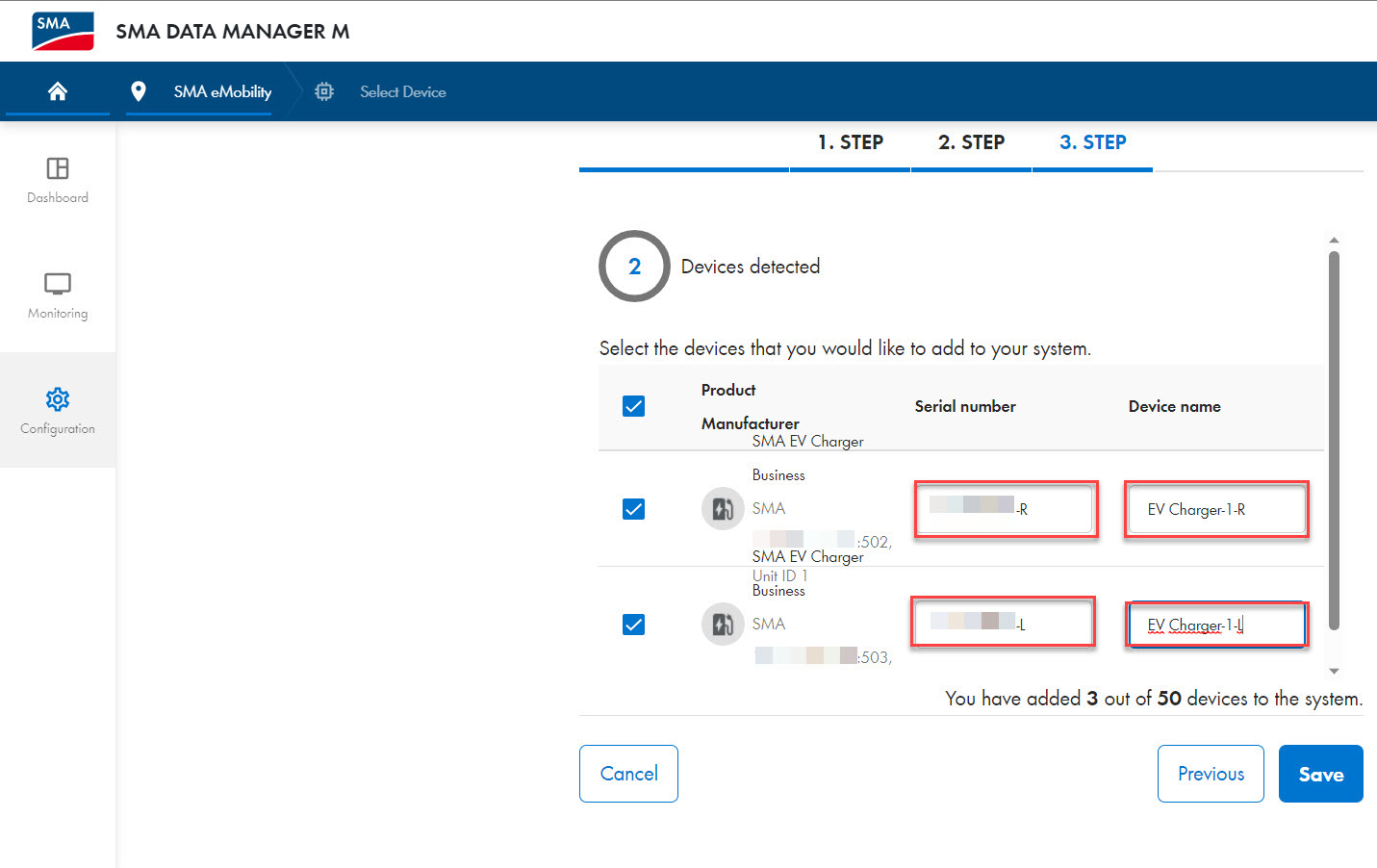Click the Previous button
The height and width of the screenshot is (868, 1377).
point(1211,774)
